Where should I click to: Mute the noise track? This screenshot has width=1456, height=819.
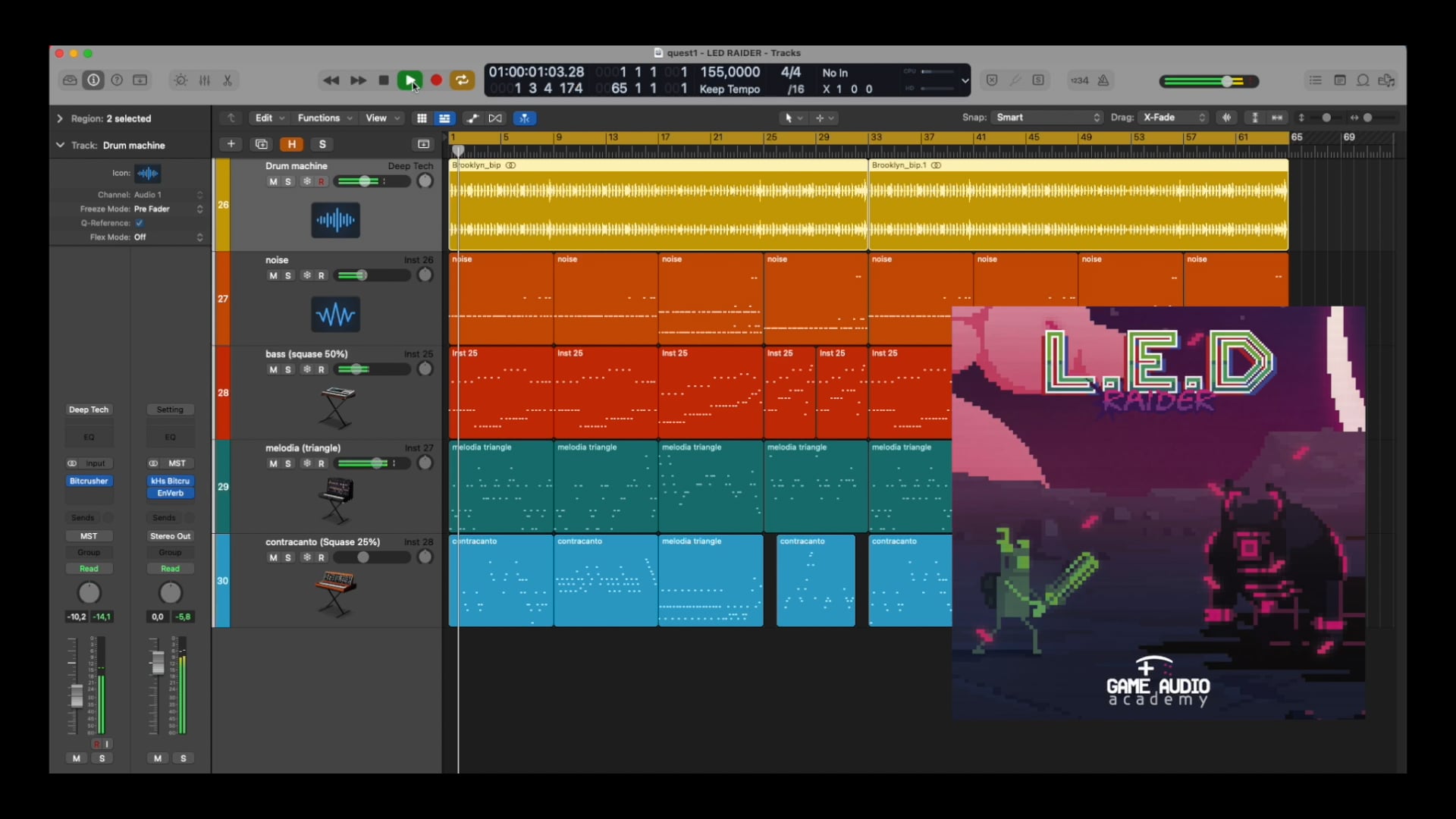pyautogui.click(x=273, y=276)
